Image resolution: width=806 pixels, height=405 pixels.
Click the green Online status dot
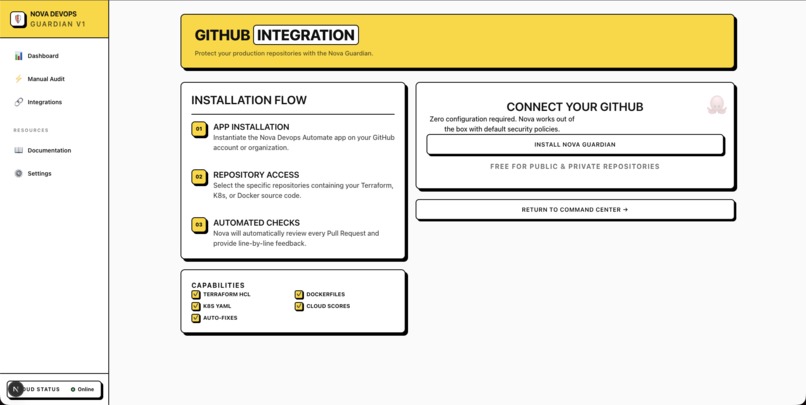pyautogui.click(x=73, y=390)
